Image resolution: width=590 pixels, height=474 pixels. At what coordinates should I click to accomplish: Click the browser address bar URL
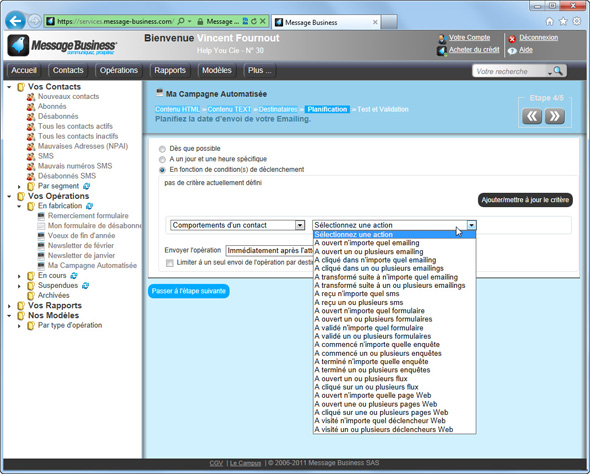tap(115, 21)
